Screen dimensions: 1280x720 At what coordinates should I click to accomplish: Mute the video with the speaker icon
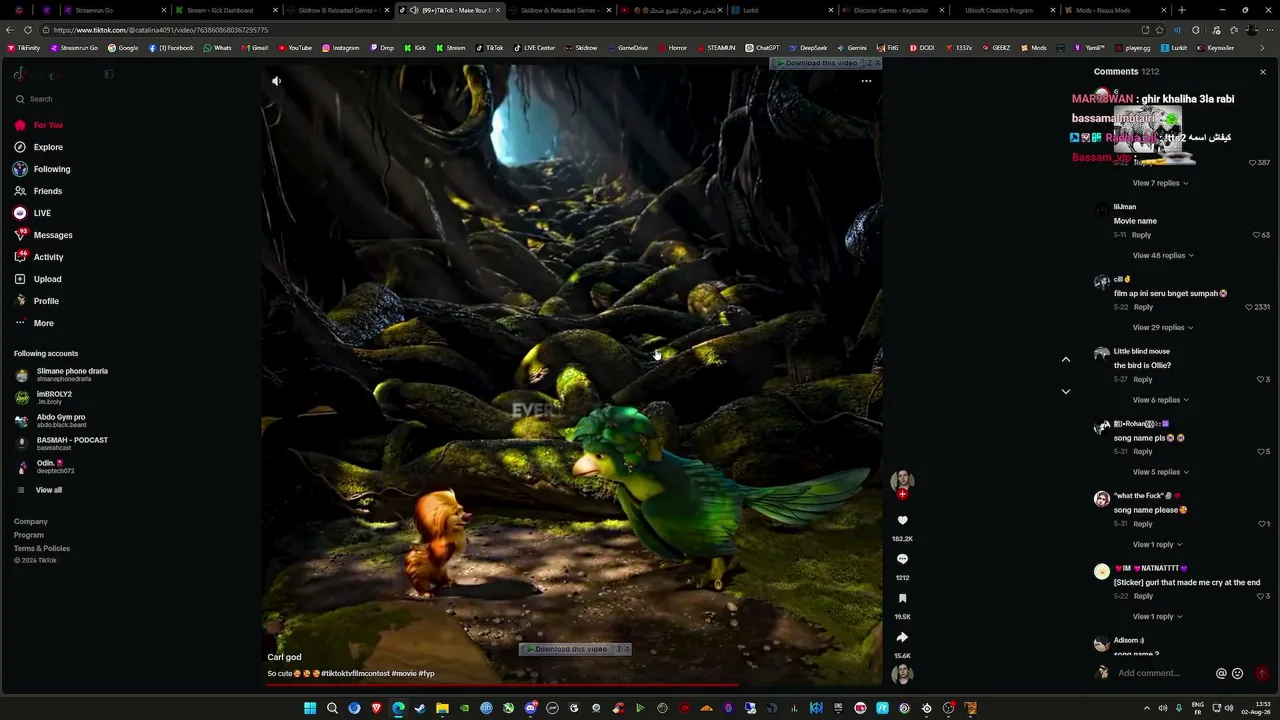point(277,81)
